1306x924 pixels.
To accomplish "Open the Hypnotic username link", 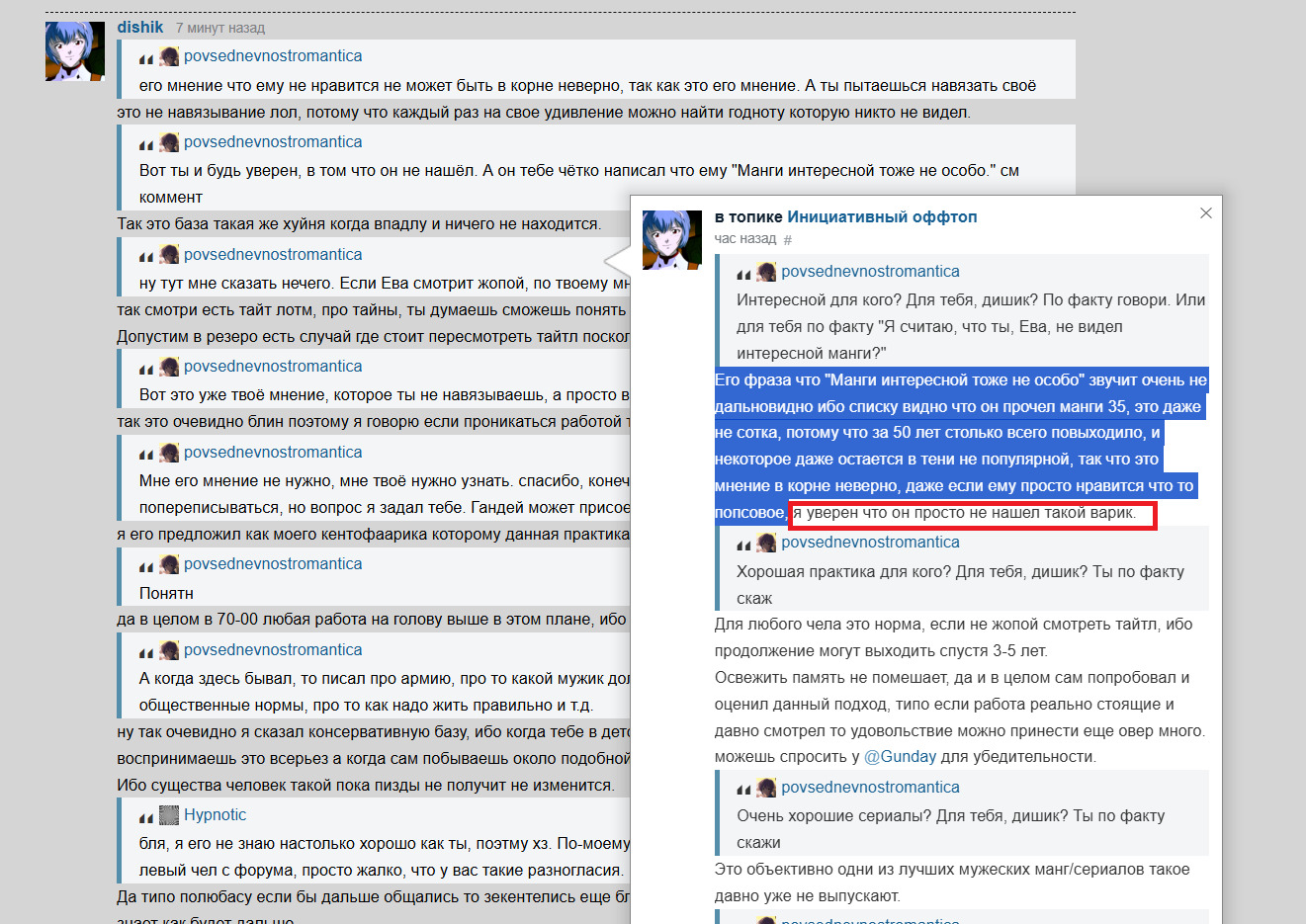I will pos(215,814).
